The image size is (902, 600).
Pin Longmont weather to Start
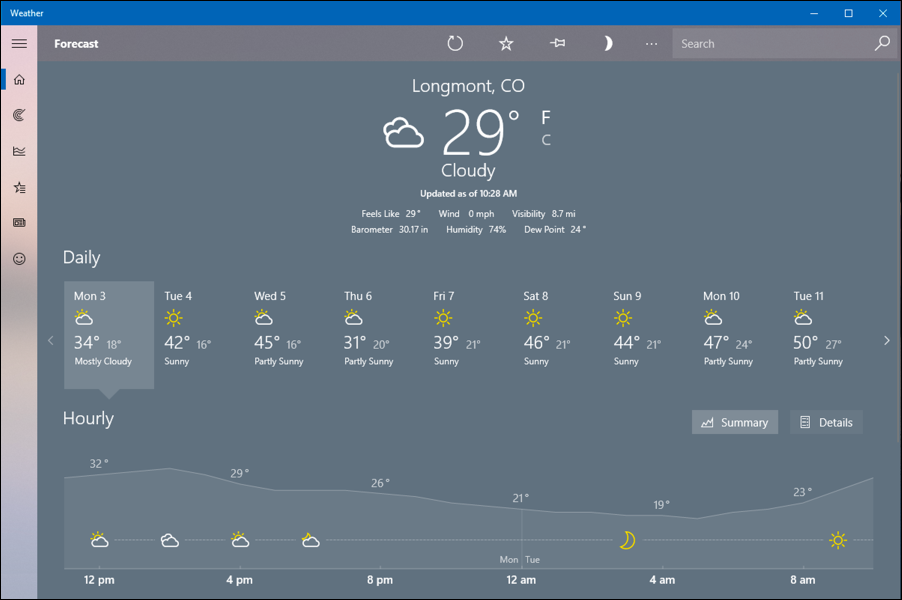557,43
